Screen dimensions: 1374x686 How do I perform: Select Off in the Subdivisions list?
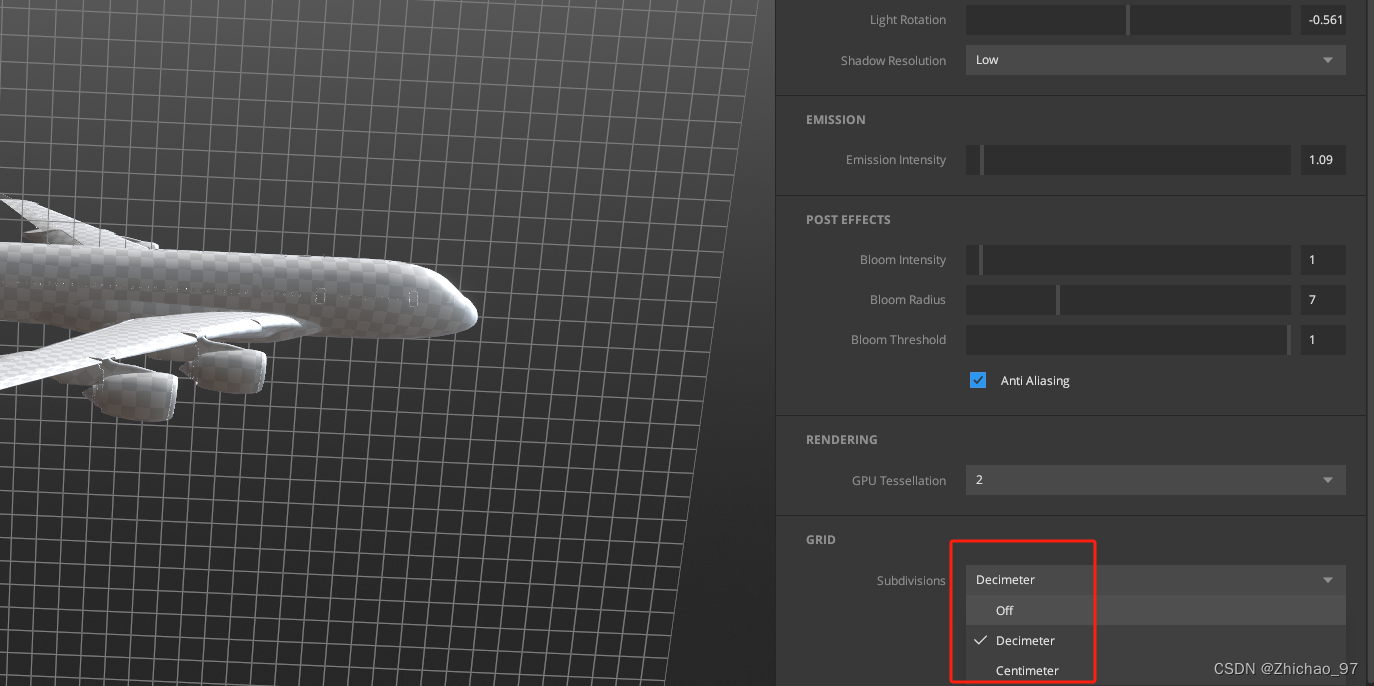[1004, 610]
